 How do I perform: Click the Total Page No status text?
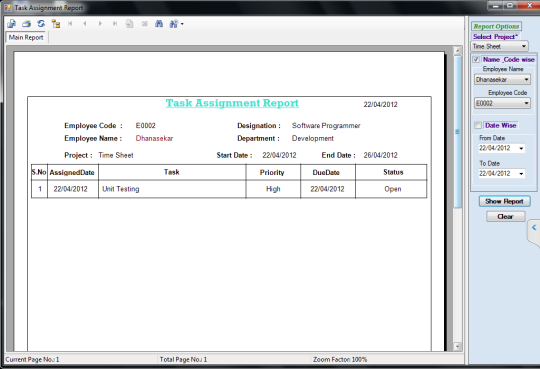click(183, 359)
